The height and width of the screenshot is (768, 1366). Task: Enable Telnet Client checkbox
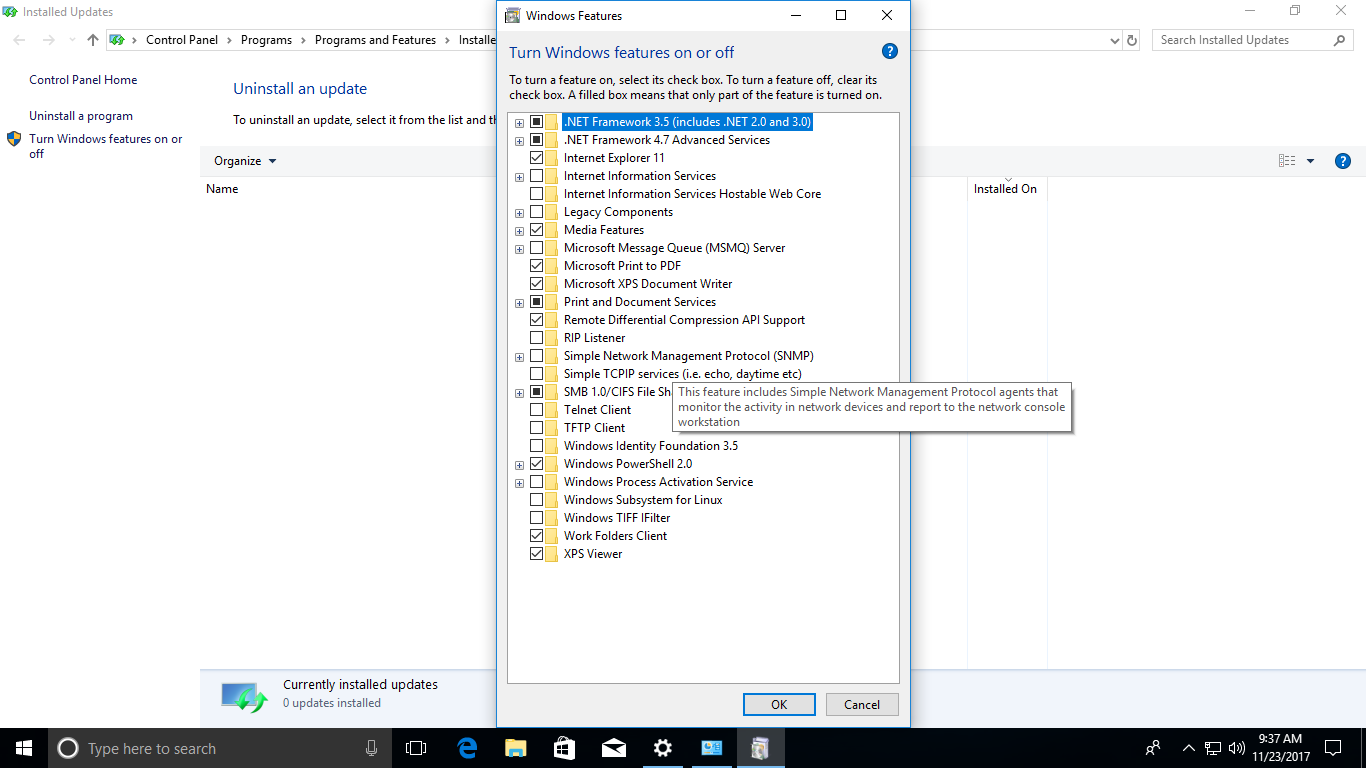(537, 410)
